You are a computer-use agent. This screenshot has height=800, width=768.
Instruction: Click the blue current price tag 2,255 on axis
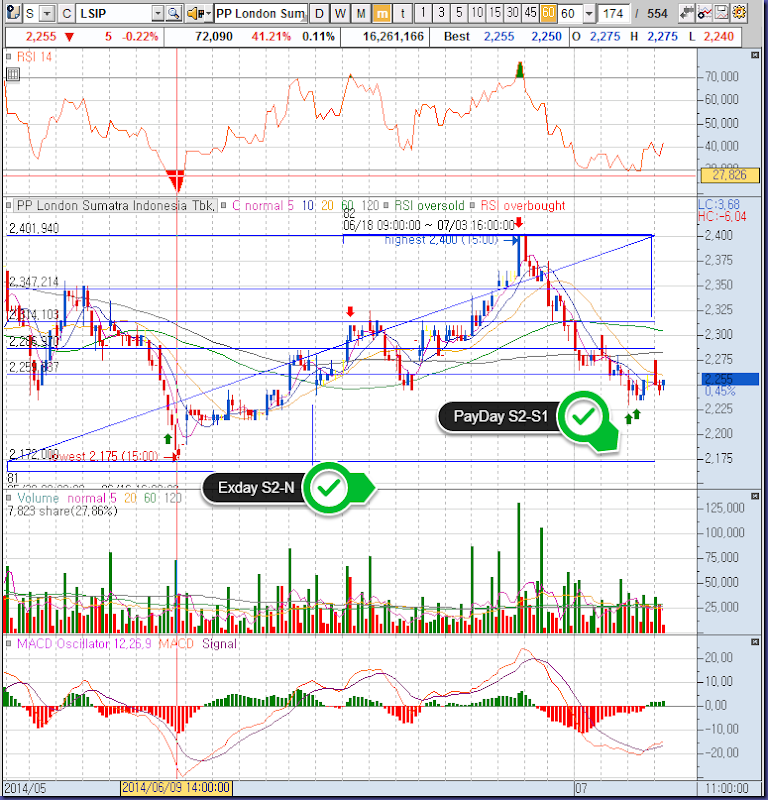(730, 379)
